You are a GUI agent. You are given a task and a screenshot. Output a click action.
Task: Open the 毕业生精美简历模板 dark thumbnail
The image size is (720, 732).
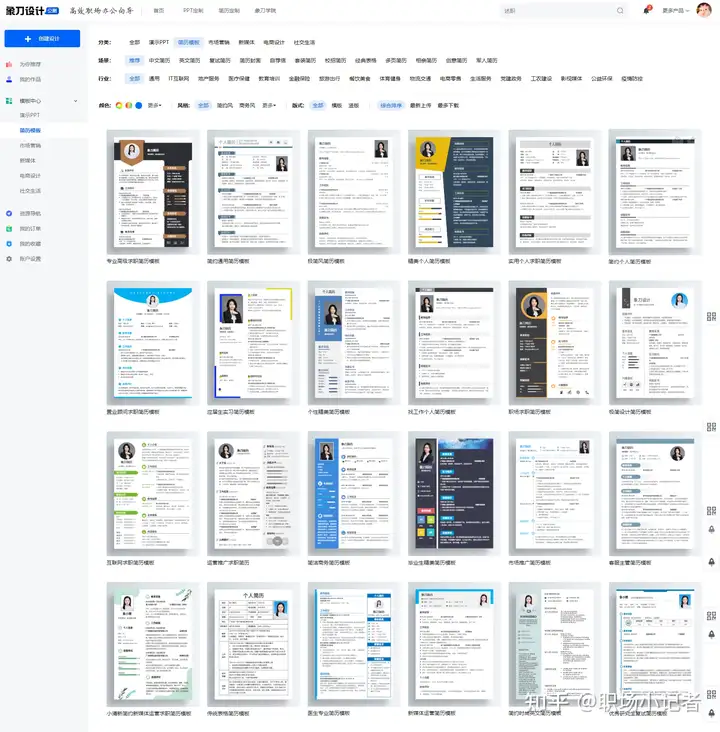454,494
